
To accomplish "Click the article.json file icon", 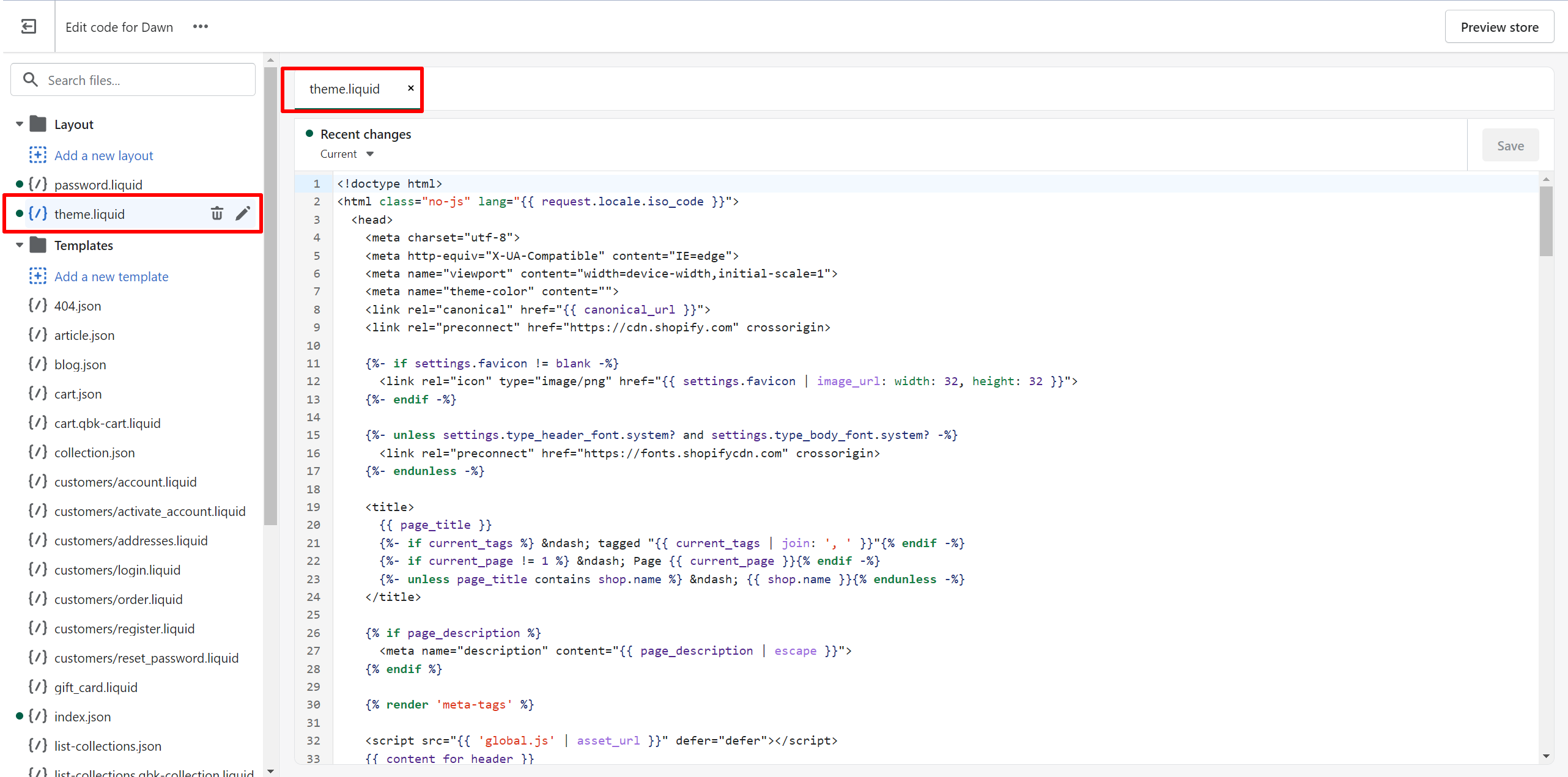I will (38, 334).
